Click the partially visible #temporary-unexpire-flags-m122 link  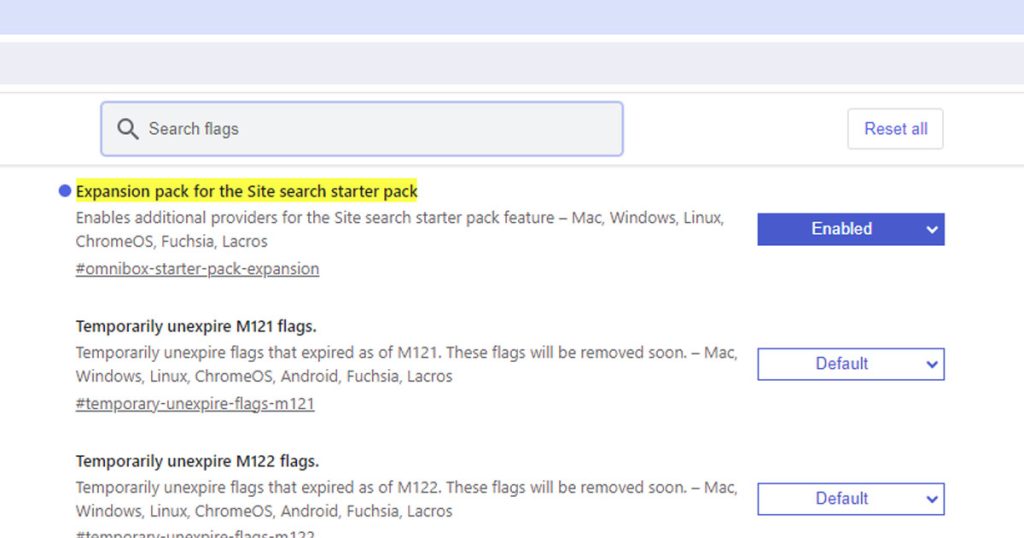pos(195,534)
